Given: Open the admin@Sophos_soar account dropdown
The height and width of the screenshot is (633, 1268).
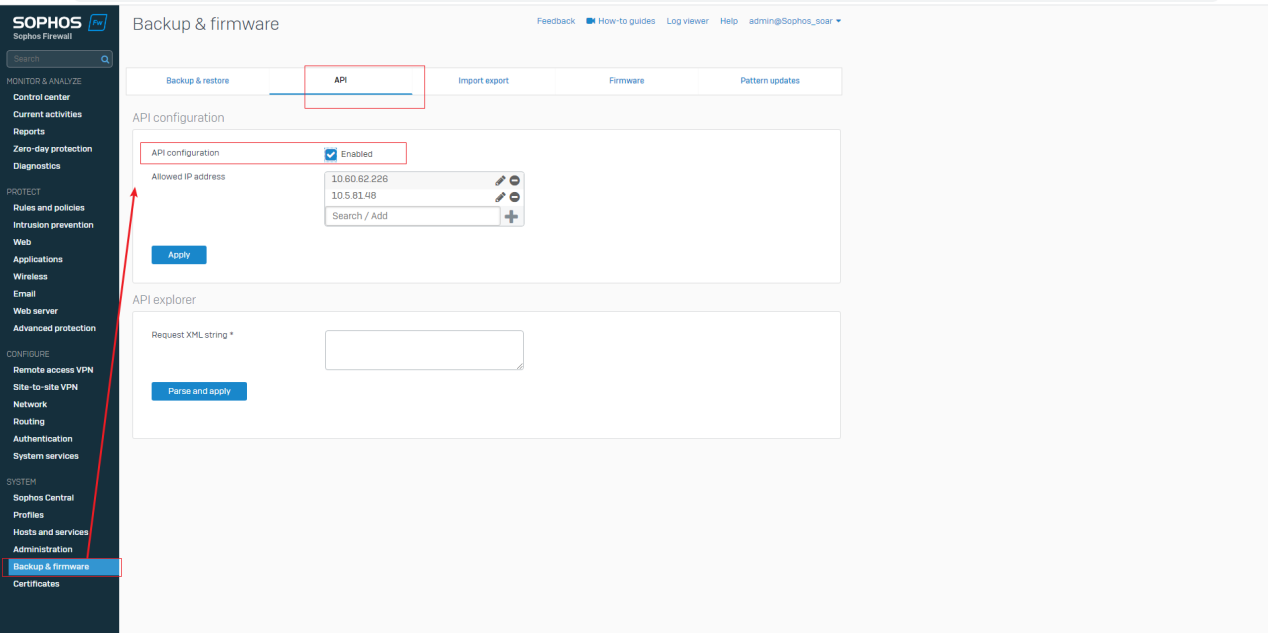Looking at the screenshot, I should pos(794,21).
